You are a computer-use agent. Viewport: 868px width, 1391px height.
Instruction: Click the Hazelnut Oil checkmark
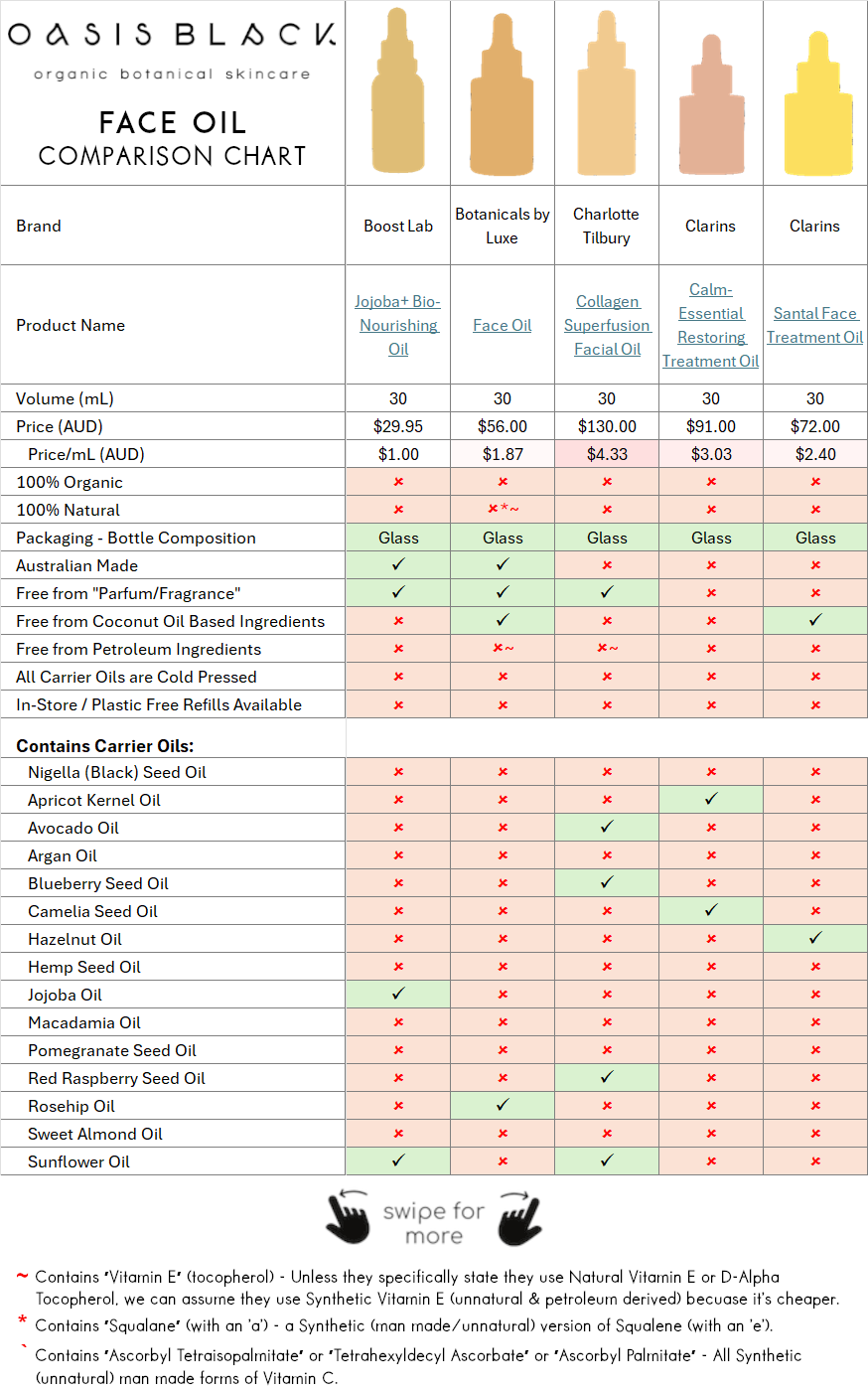815,939
